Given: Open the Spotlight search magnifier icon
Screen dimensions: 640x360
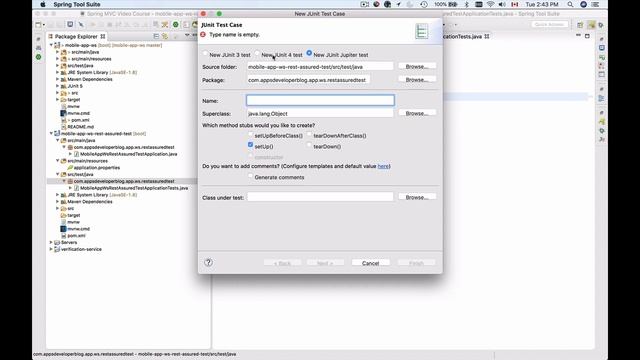Looking at the screenshot, I should [x=570, y=4].
